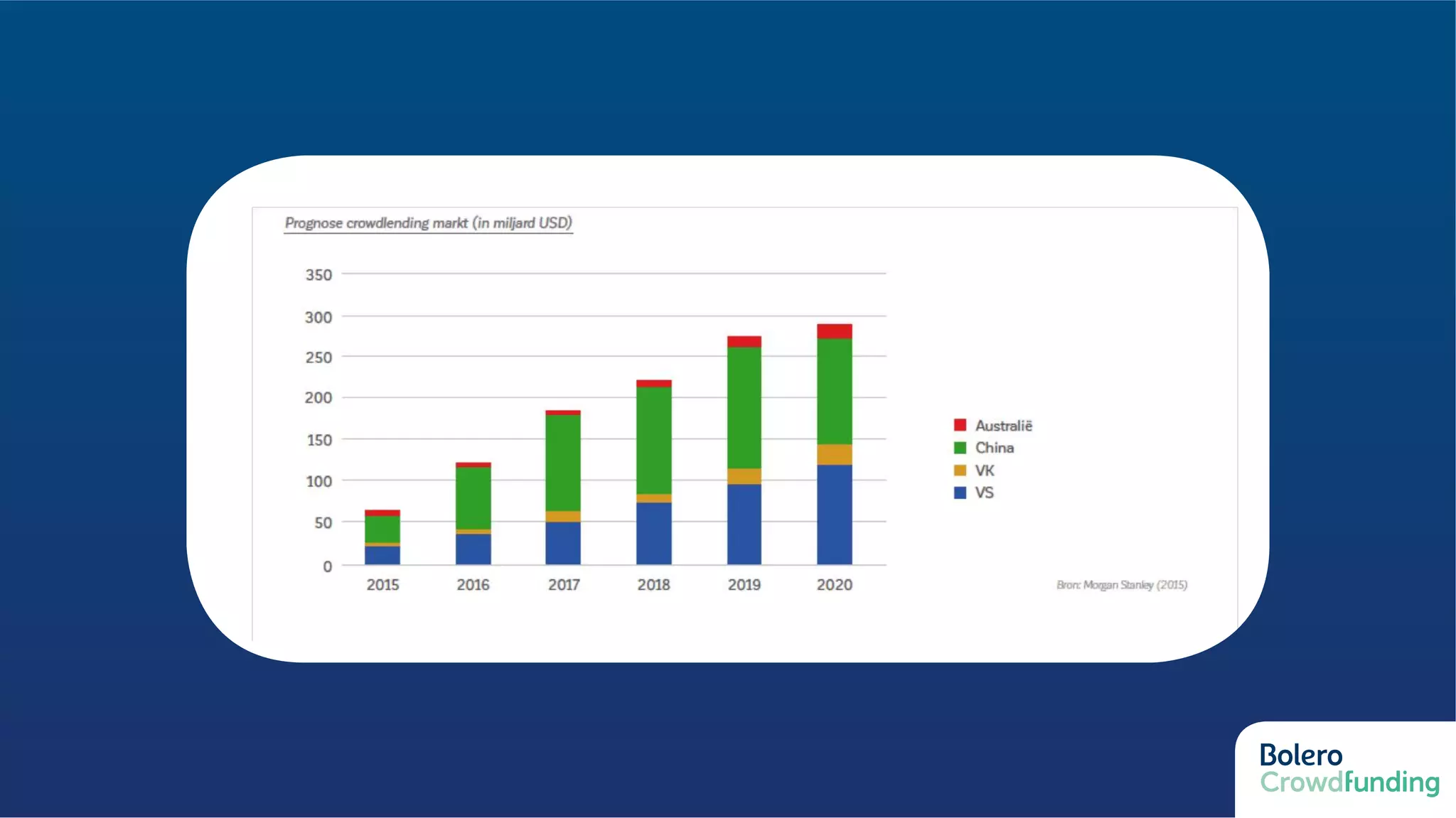This screenshot has width=1456, height=818.
Task: Click the Australië legend text label
Action: point(1003,426)
